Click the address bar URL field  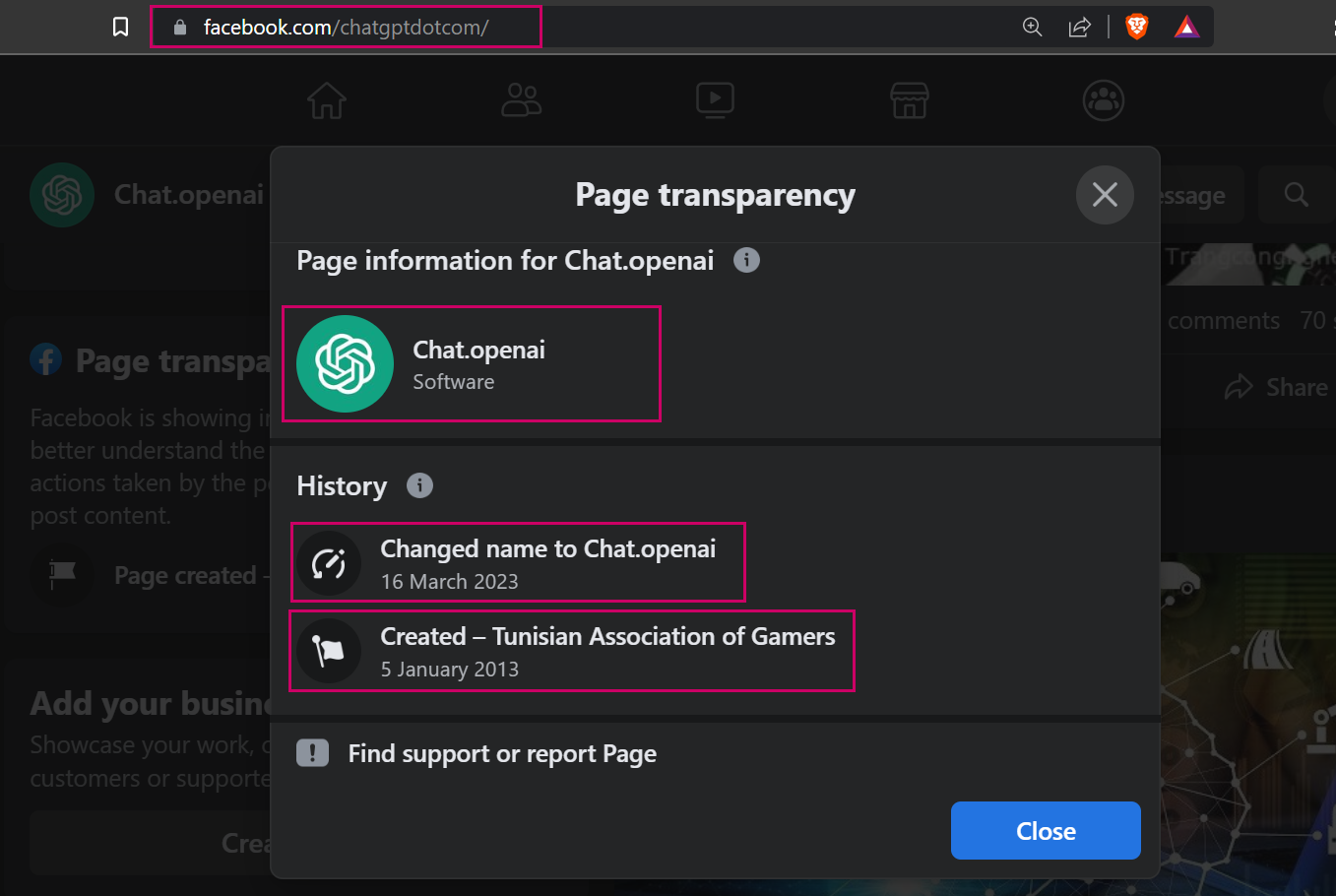point(346,27)
